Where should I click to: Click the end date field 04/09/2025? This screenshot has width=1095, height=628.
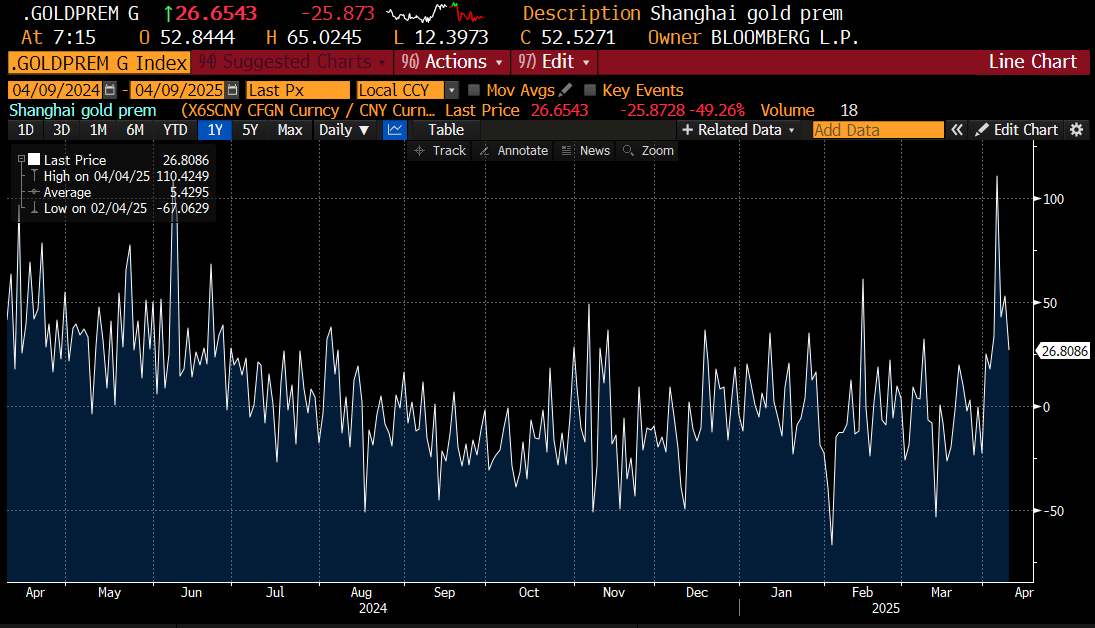(179, 90)
